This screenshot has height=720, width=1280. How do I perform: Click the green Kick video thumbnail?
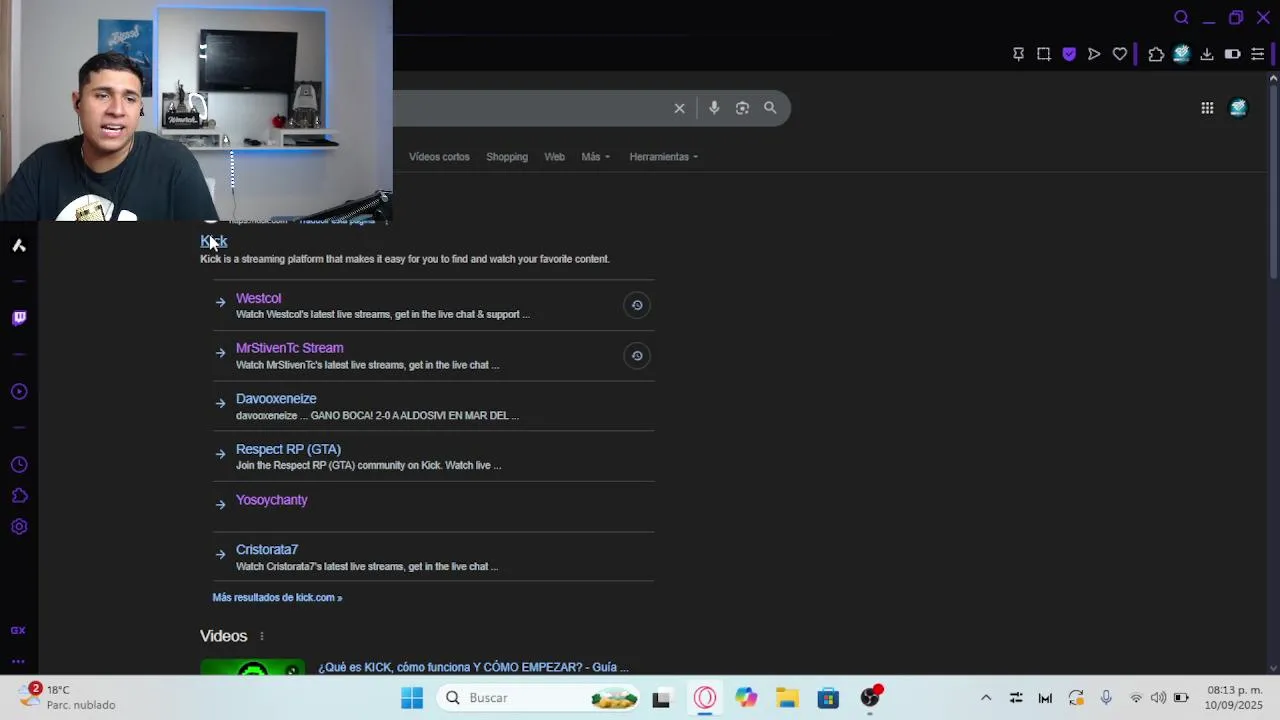pyautogui.click(x=252, y=667)
